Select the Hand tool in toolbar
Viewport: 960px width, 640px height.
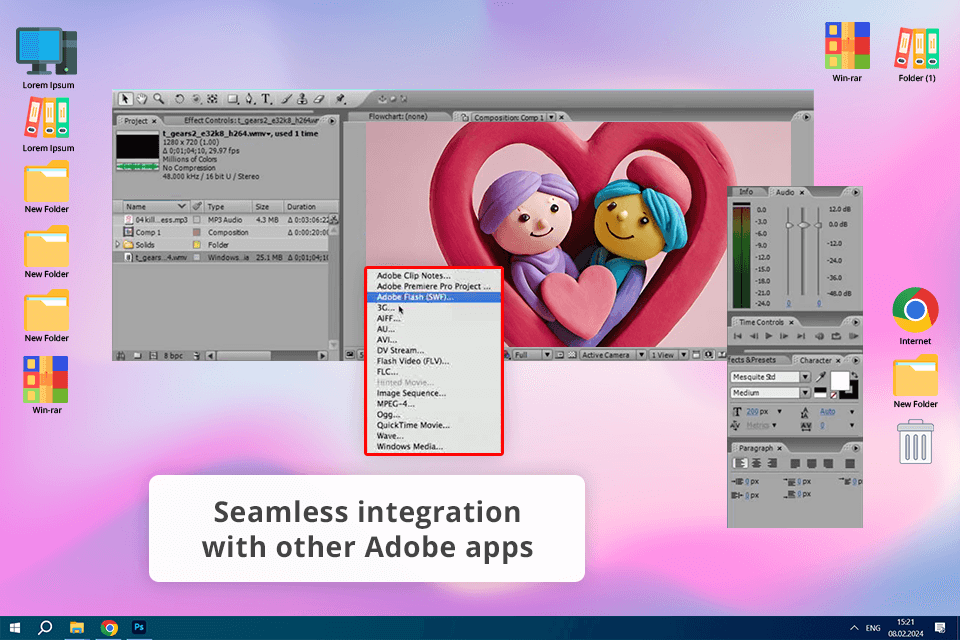(142, 99)
